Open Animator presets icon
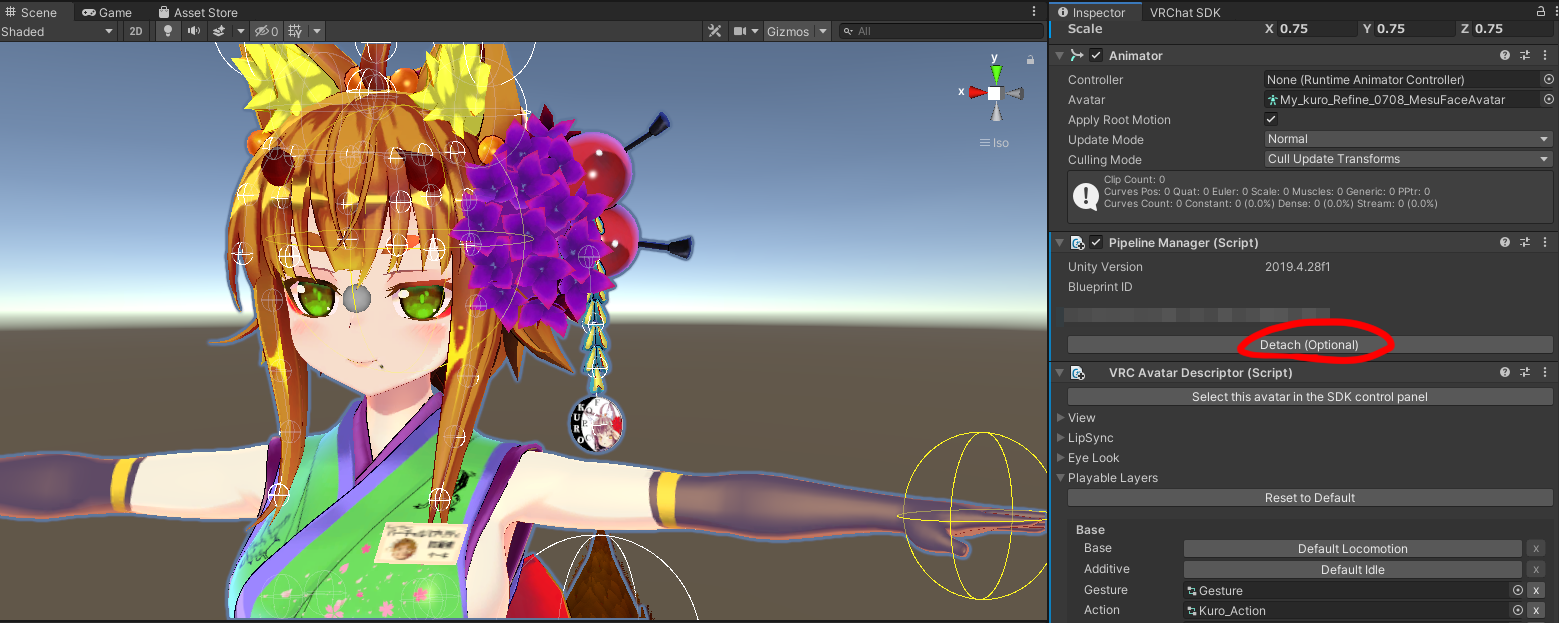 pos(1525,56)
